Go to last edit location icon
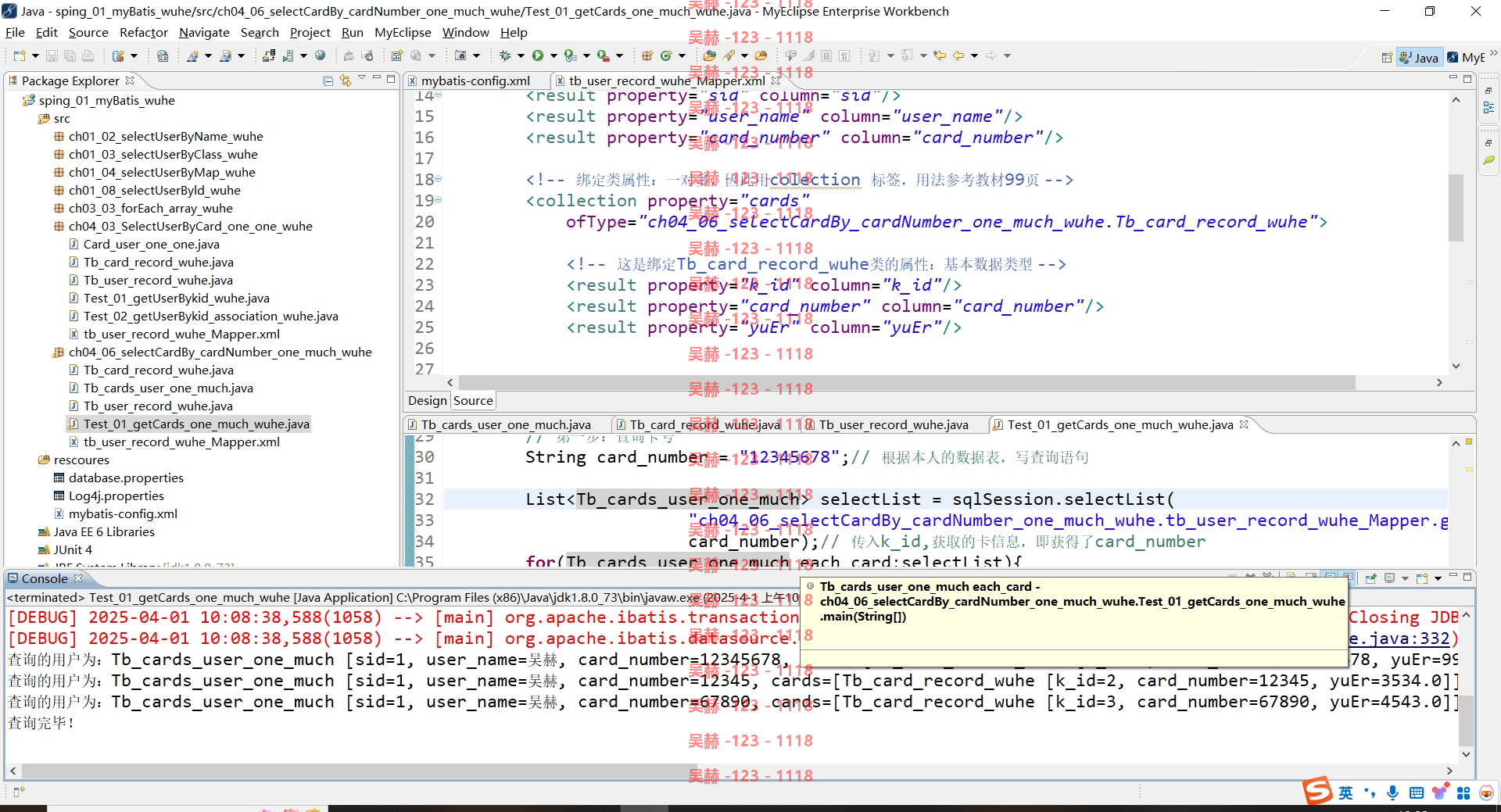Viewport: 1501px width, 812px height. (940, 56)
